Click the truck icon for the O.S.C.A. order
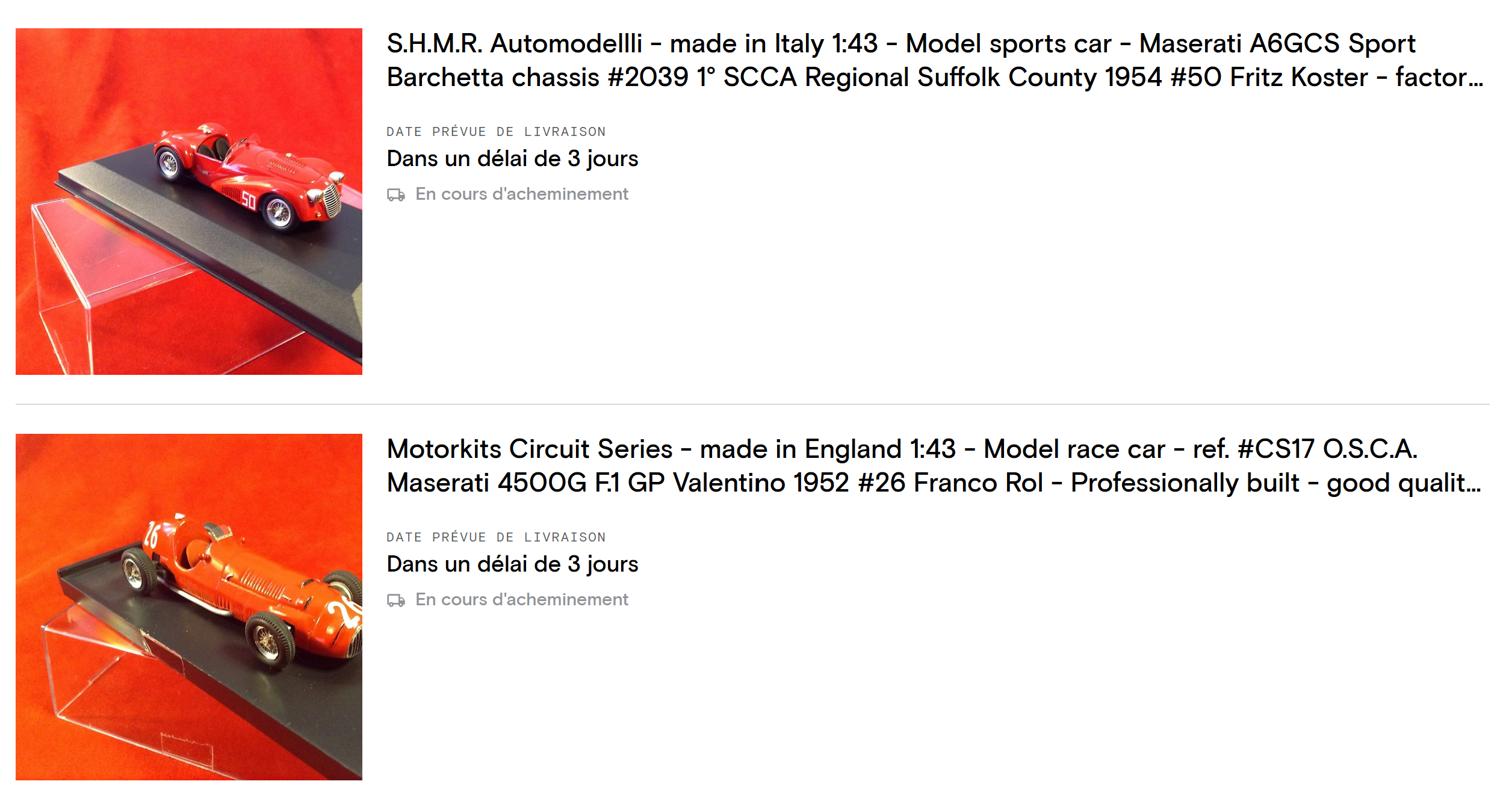 point(395,600)
